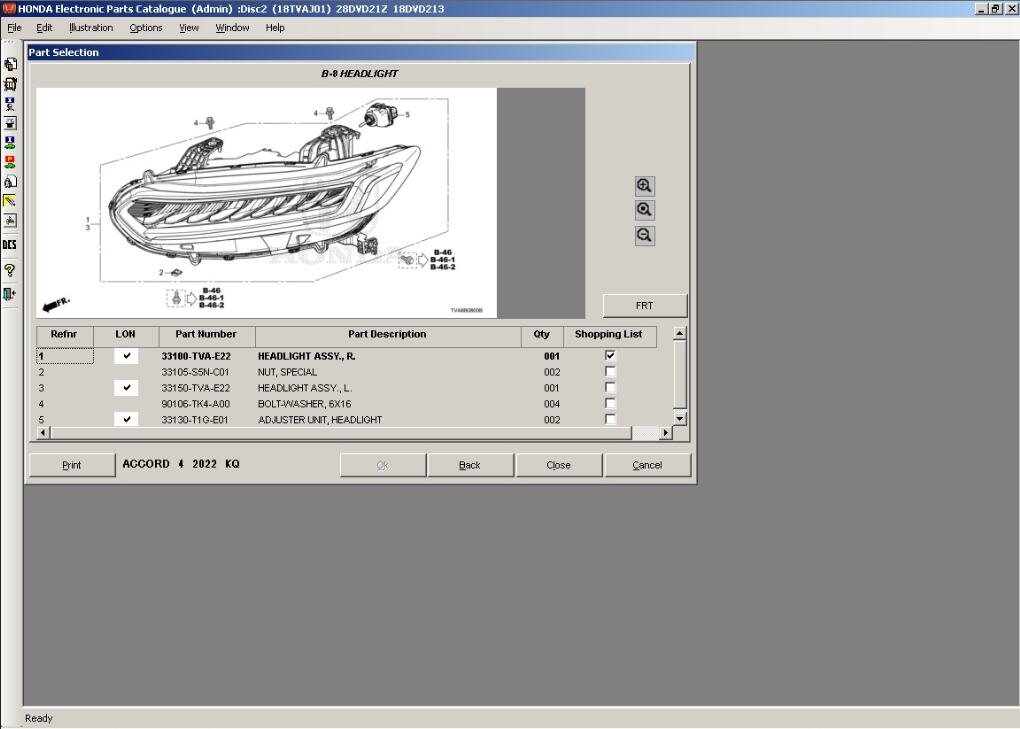Click the exit door icon in left toolbar
The width and height of the screenshot is (1020, 729).
pos(10,294)
